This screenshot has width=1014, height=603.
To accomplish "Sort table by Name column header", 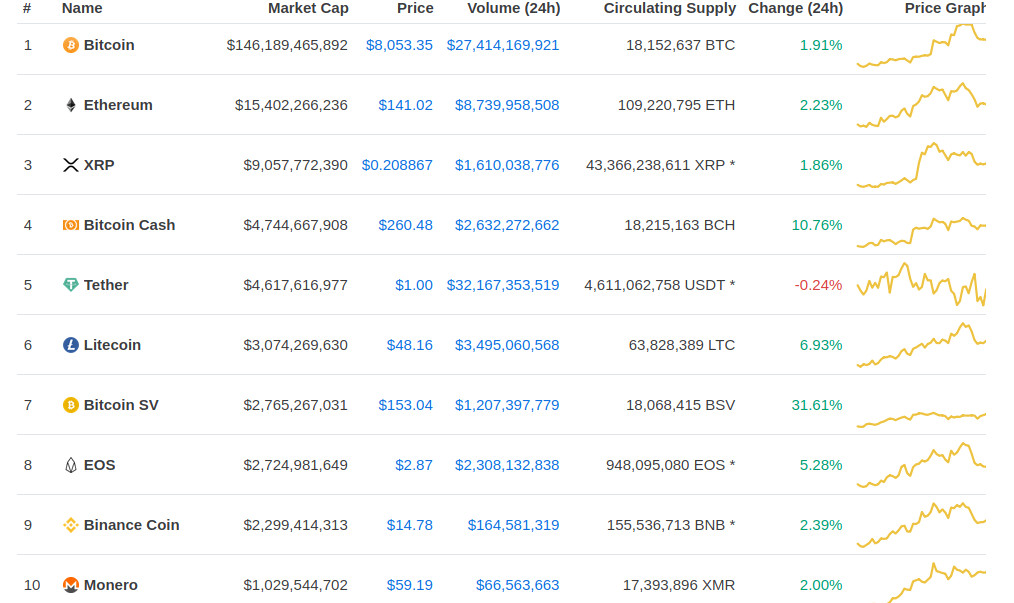I will tap(82, 8).
